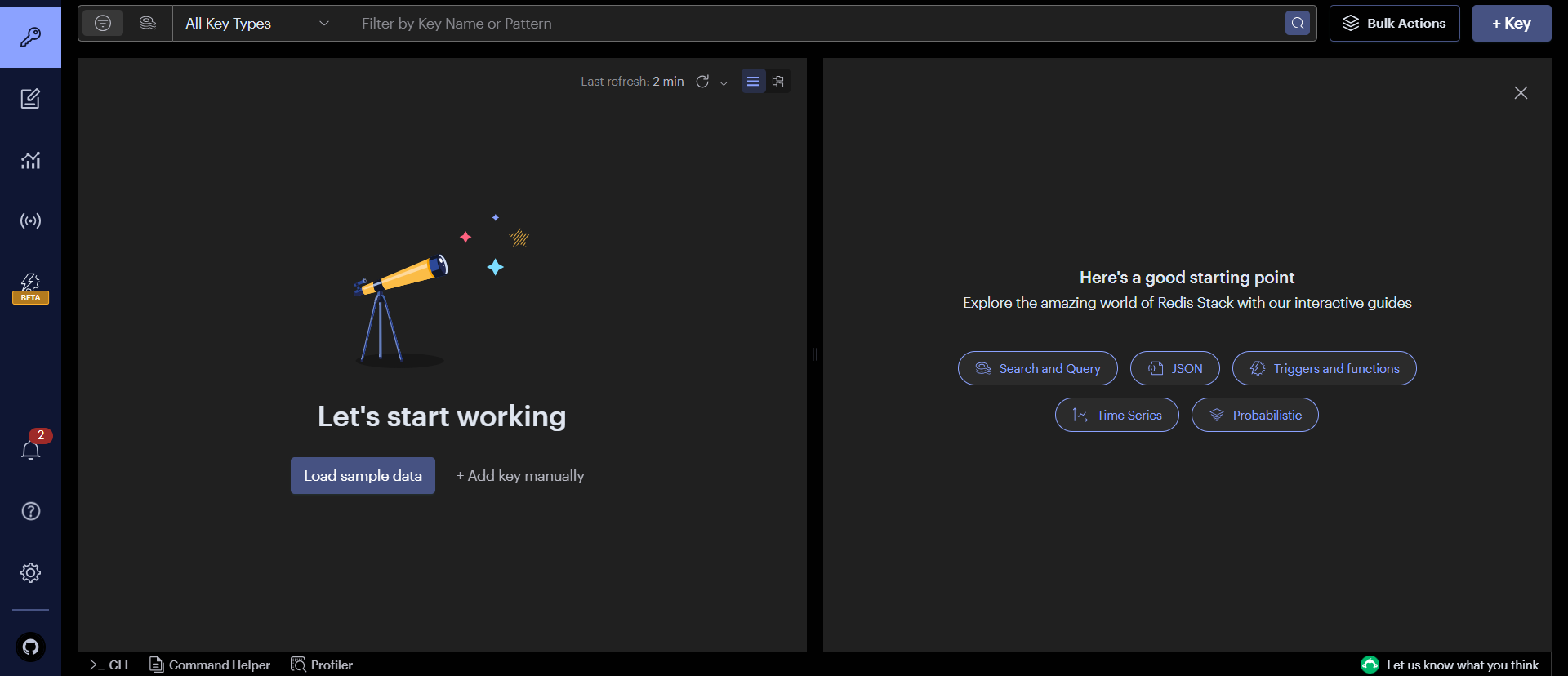The width and height of the screenshot is (1568, 676).
Task: Open the Browser key icon in sidebar
Action: pos(30,37)
